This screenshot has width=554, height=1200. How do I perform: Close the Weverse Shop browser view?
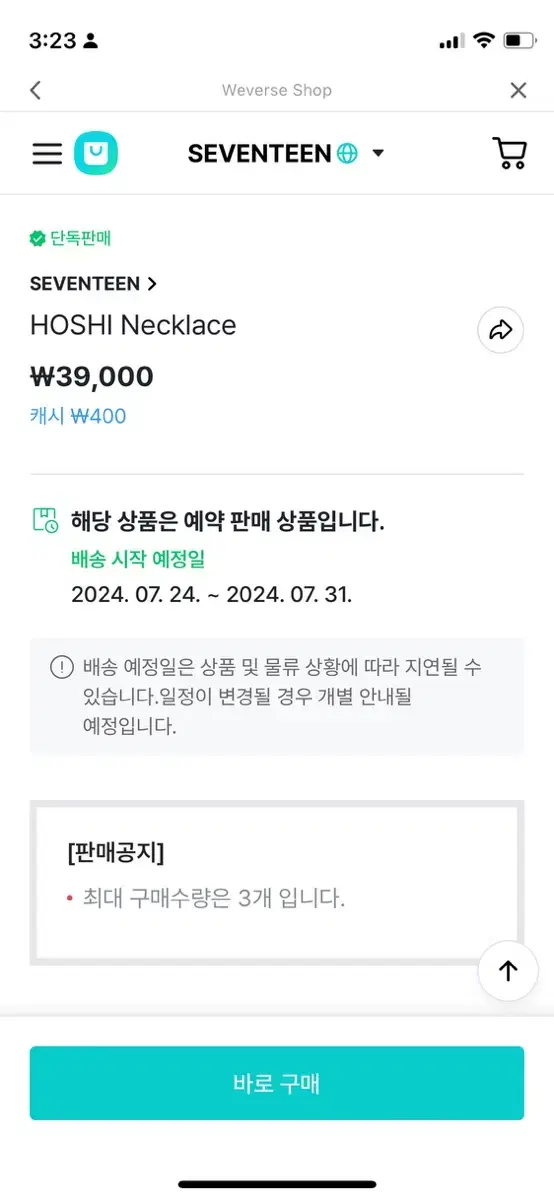(518, 90)
